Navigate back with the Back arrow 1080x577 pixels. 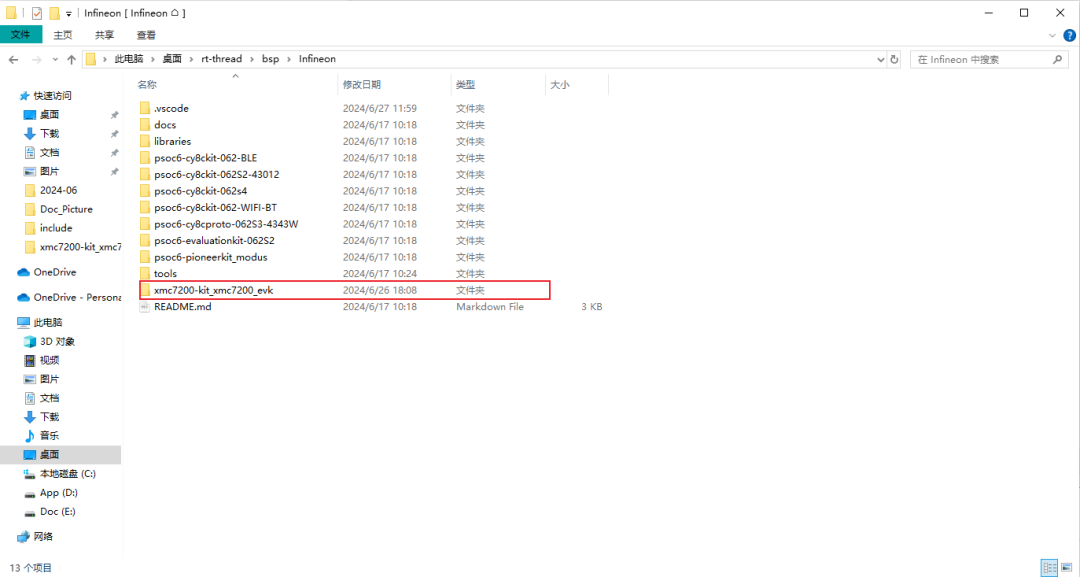pos(14,60)
